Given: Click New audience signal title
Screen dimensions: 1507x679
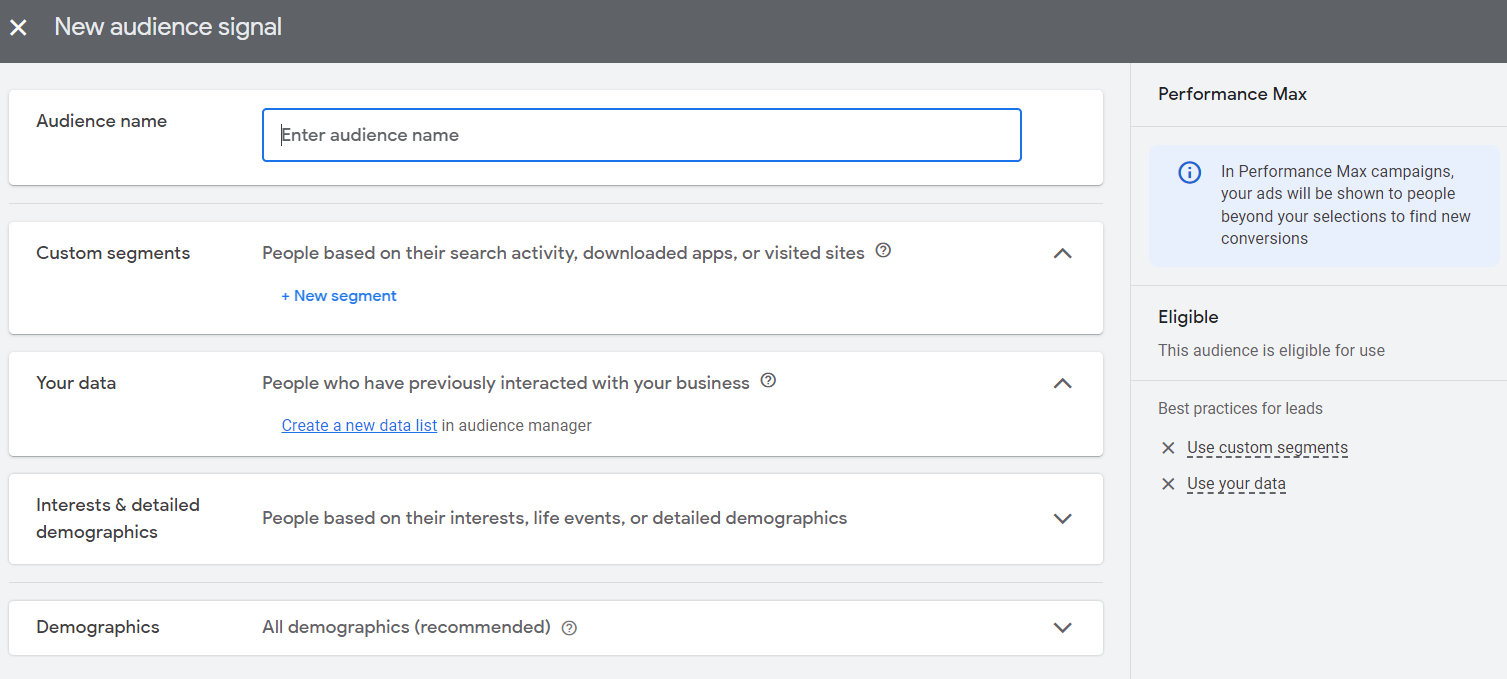Looking at the screenshot, I should click(168, 27).
